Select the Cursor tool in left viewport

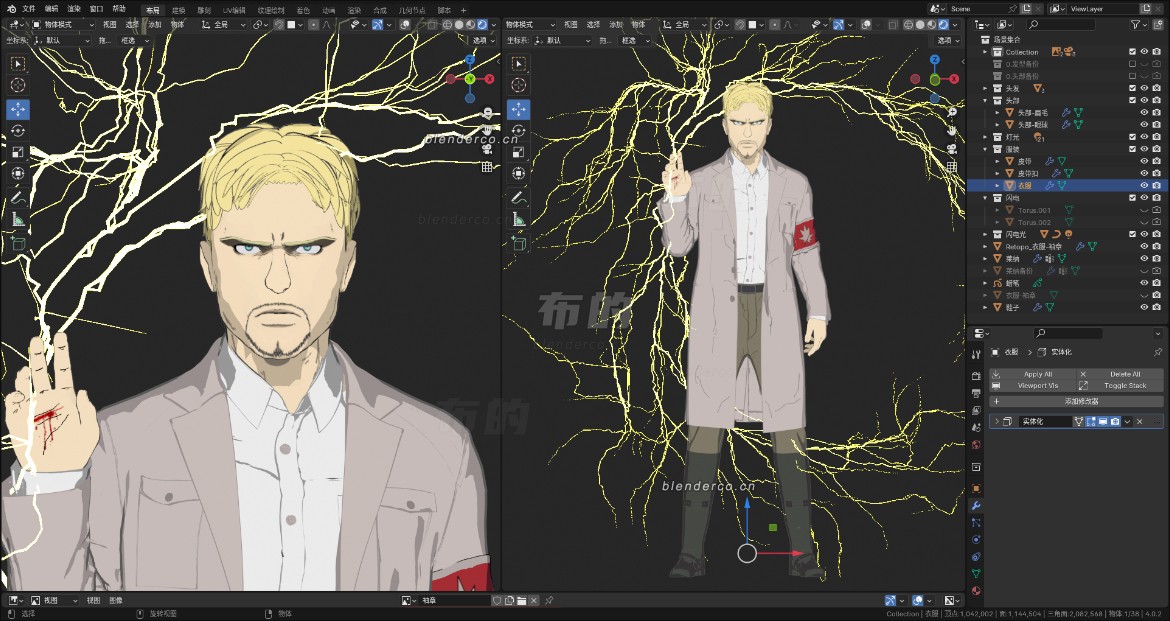pos(18,85)
